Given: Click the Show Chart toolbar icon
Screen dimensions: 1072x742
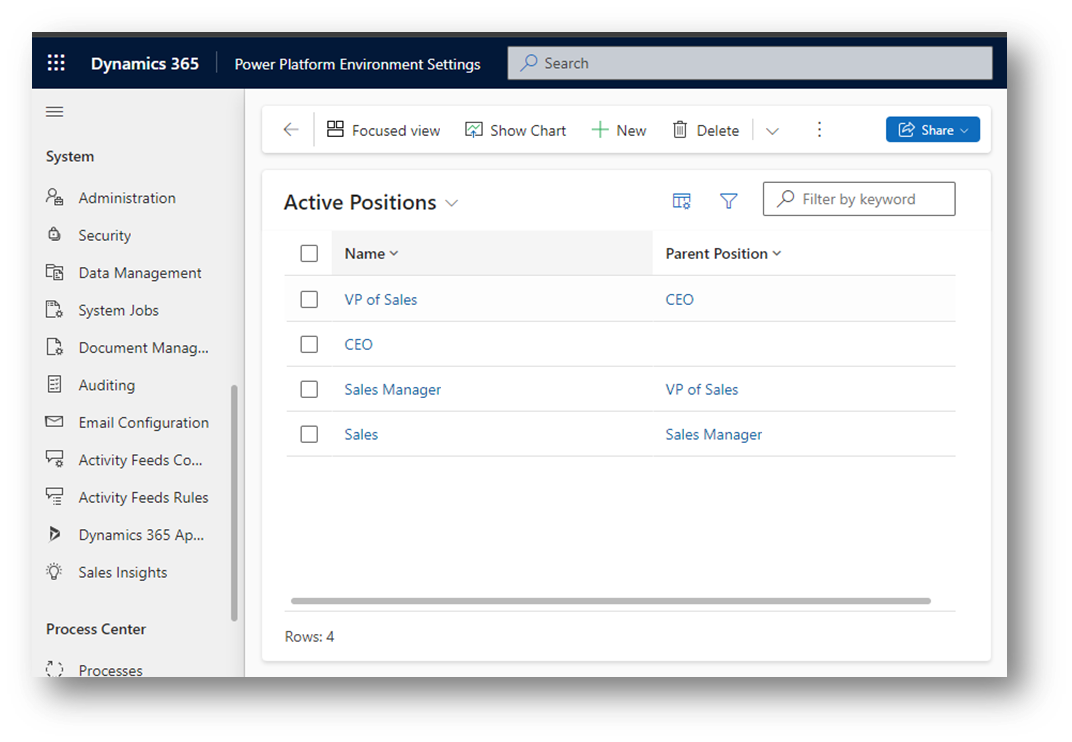Looking at the screenshot, I should (x=516, y=130).
